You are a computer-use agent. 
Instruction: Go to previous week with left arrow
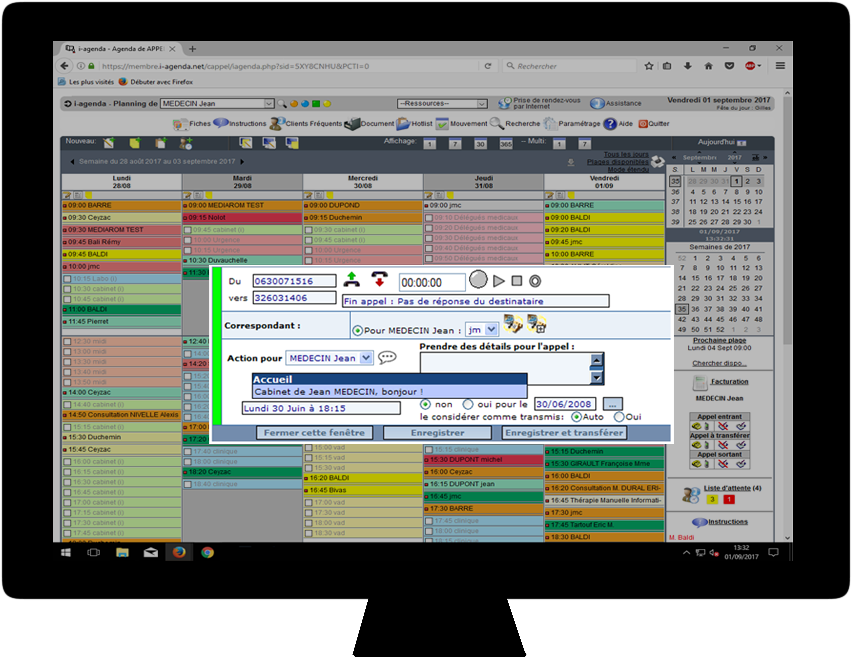click(72, 161)
